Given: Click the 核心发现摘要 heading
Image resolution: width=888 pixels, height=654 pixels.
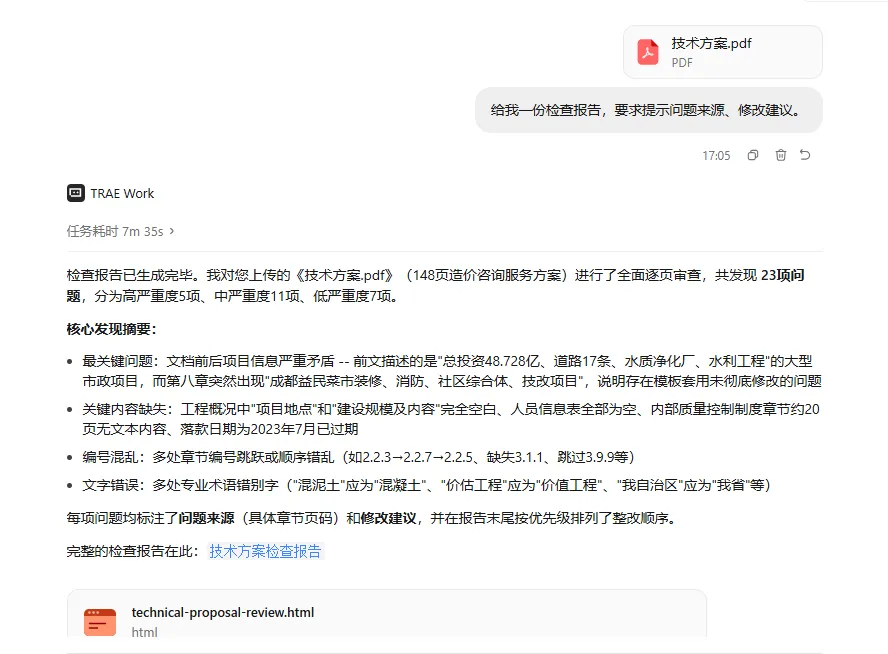Looking at the screenshot, I should [112, 329].
